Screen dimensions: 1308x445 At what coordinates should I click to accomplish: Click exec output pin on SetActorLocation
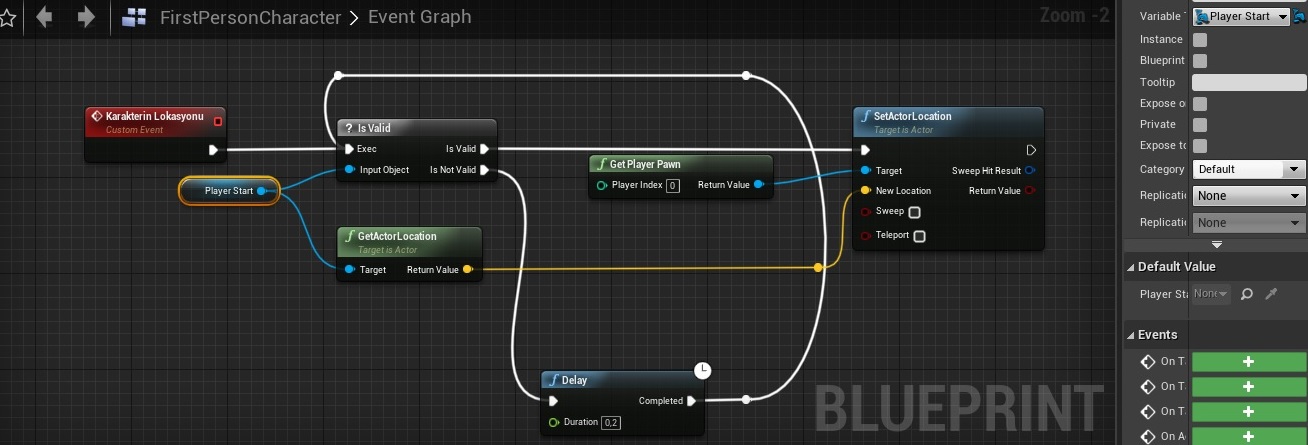tap(1031, 150)
